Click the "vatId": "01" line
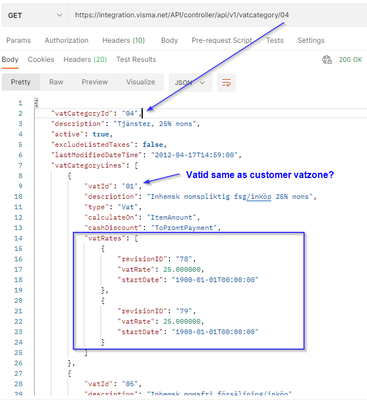 pyautogui.click(x=113, y=186)
